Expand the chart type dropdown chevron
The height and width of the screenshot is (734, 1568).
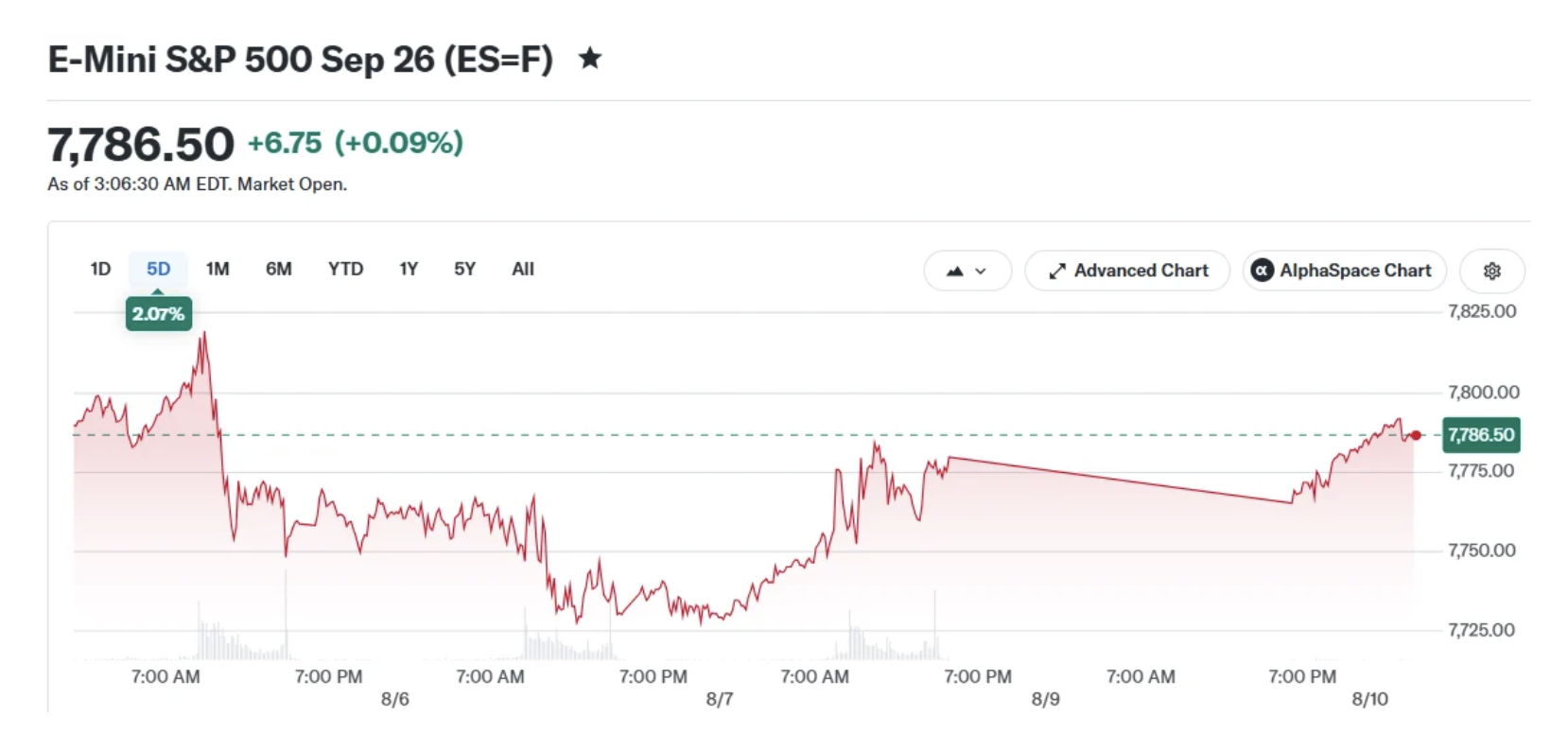pos(981,271)
